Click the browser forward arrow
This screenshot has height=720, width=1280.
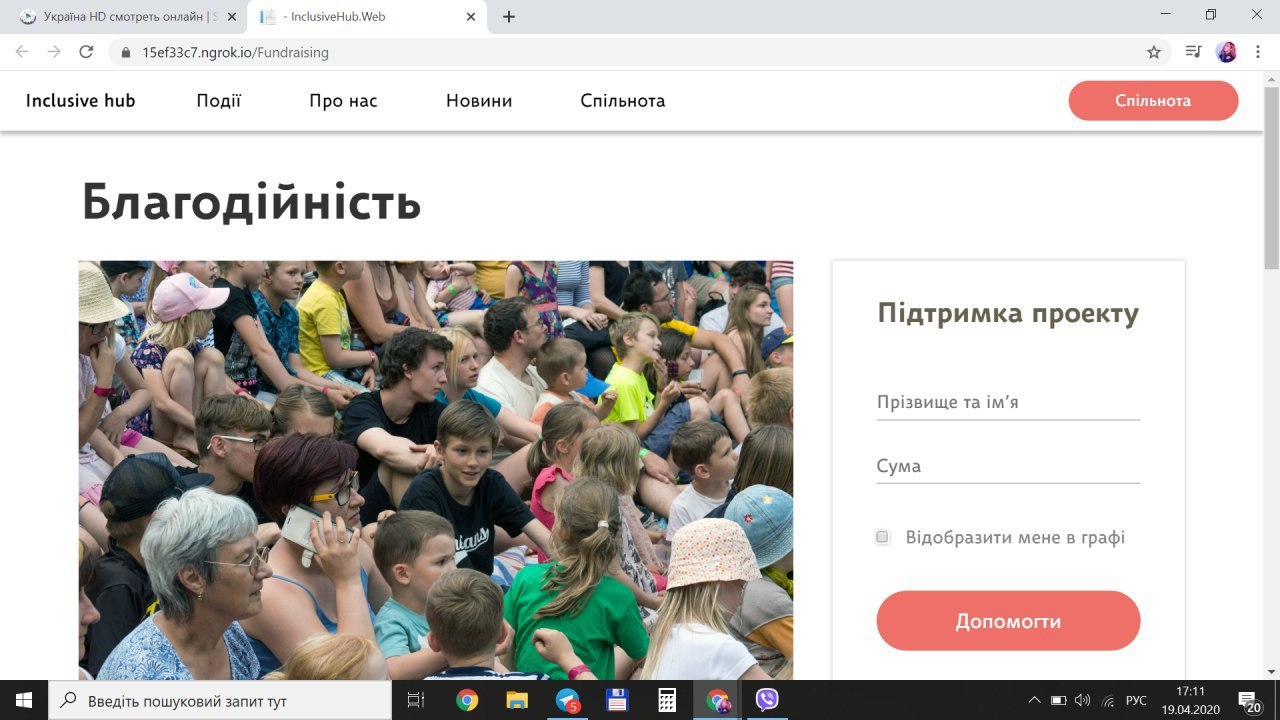54,52
